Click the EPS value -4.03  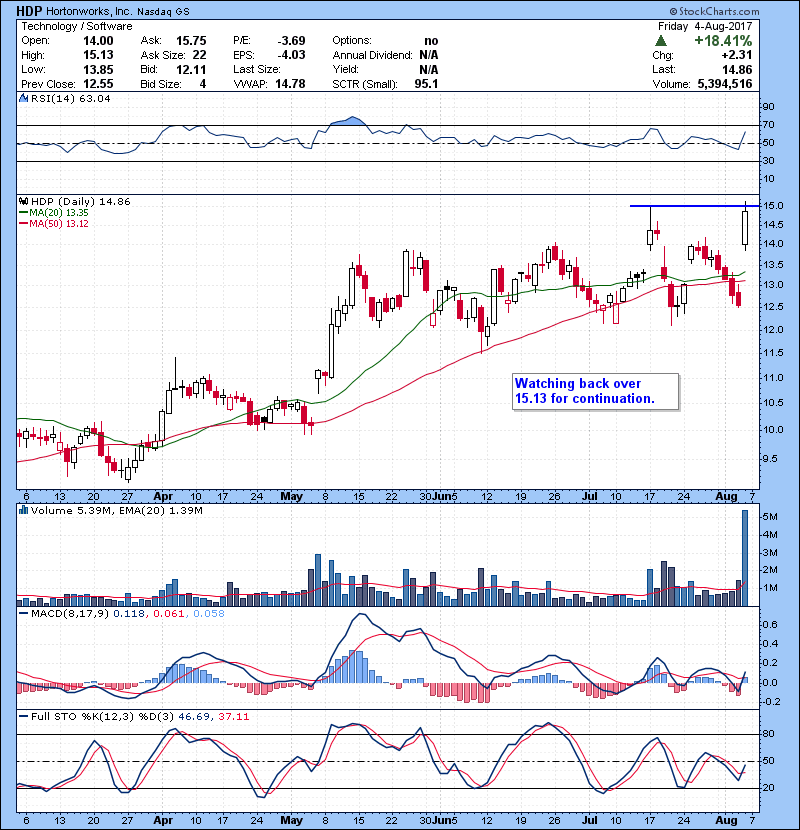tap(291, 55)
